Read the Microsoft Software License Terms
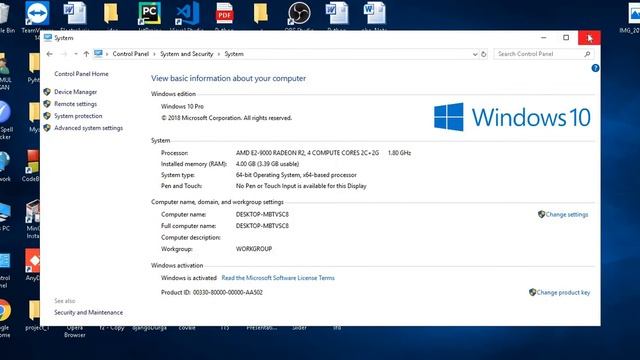This screenshot has height=360, width=640. pyautogui.click(x=278, y=278)
